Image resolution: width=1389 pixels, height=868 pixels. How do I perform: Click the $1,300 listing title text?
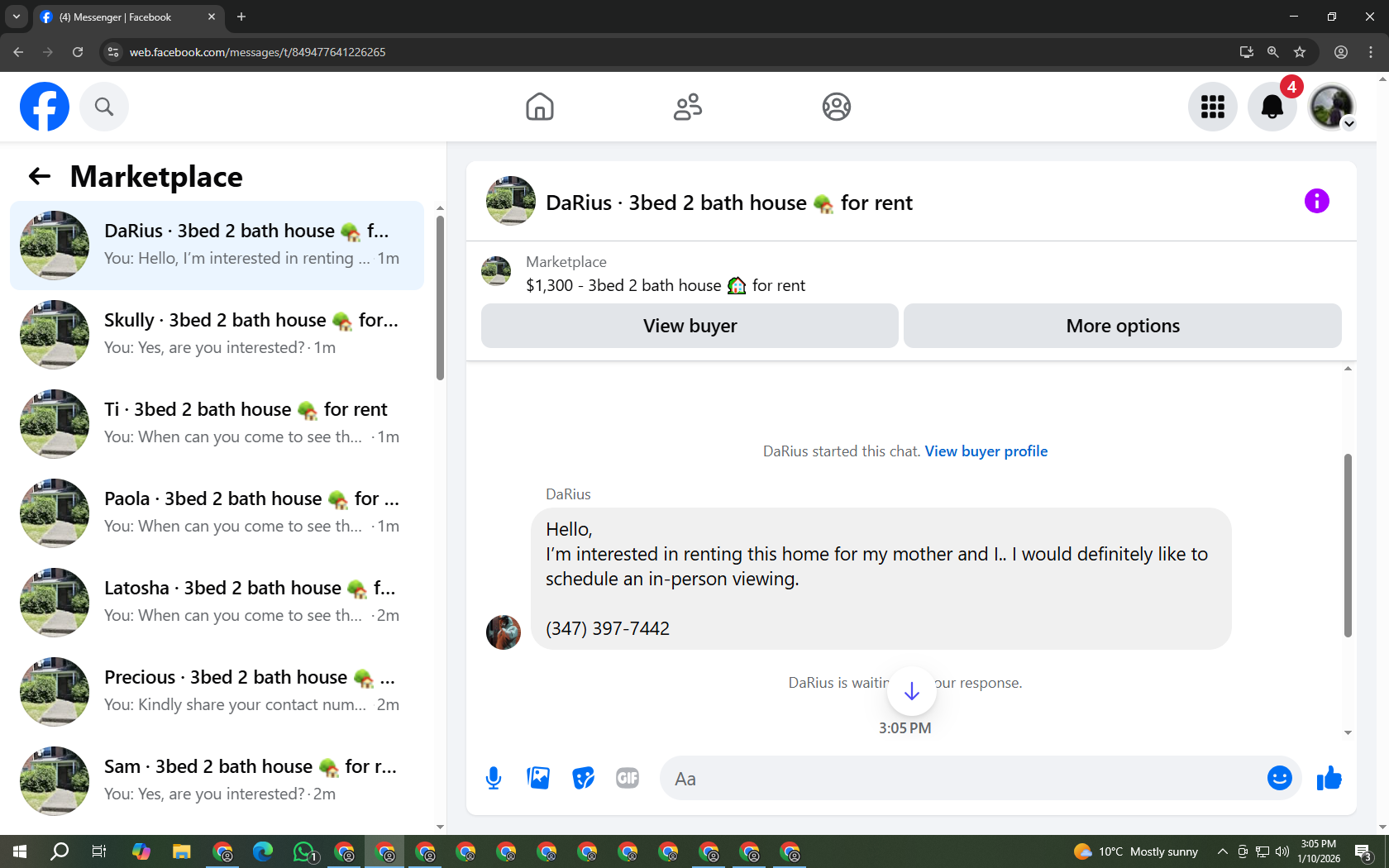pos(666,285)
